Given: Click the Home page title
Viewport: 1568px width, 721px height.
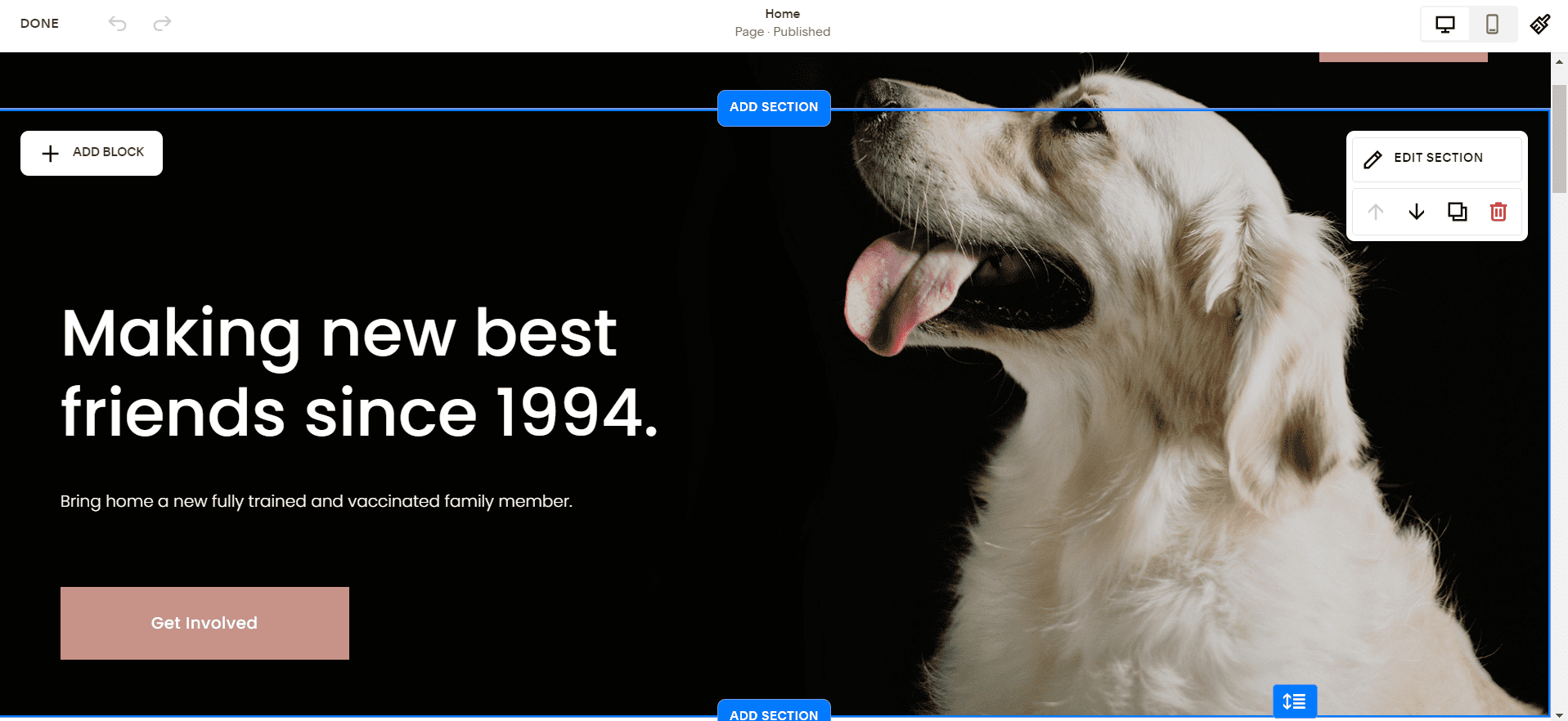Looking at the screenshot, I should click(783, 14).
